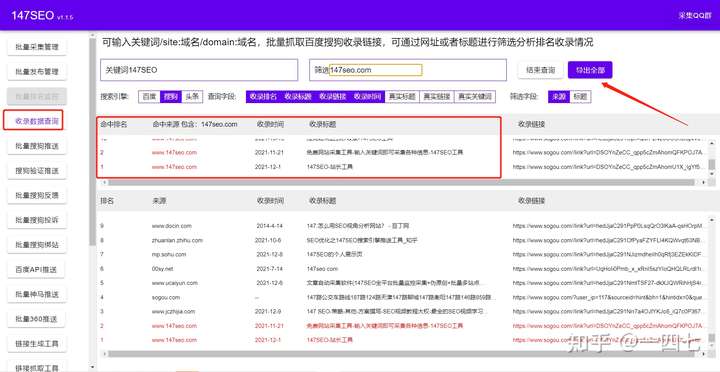Enable the 真实标题 query field
The height and width of the screenshot is (372, 720).
402,96
